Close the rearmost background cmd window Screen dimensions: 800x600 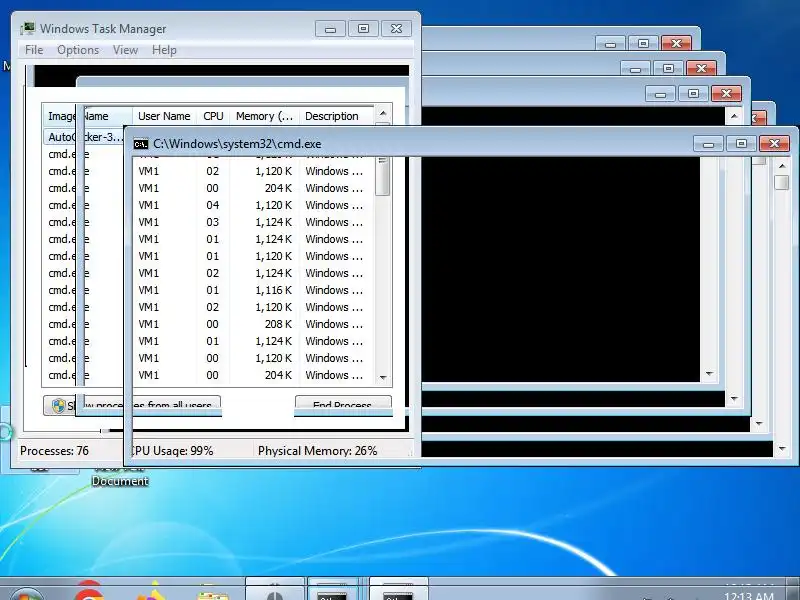point(676,43)
